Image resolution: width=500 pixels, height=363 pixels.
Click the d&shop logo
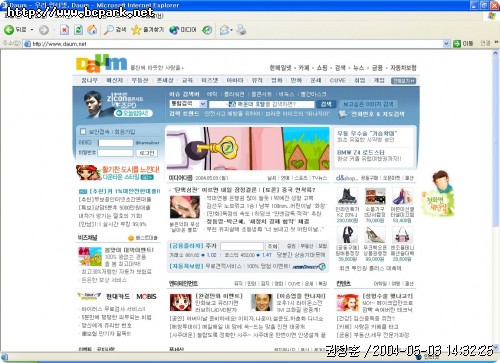346,178
